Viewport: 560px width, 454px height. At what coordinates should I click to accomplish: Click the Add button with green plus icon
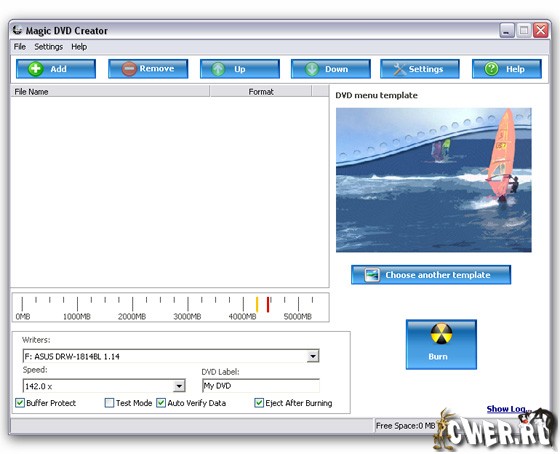point(56,69)
